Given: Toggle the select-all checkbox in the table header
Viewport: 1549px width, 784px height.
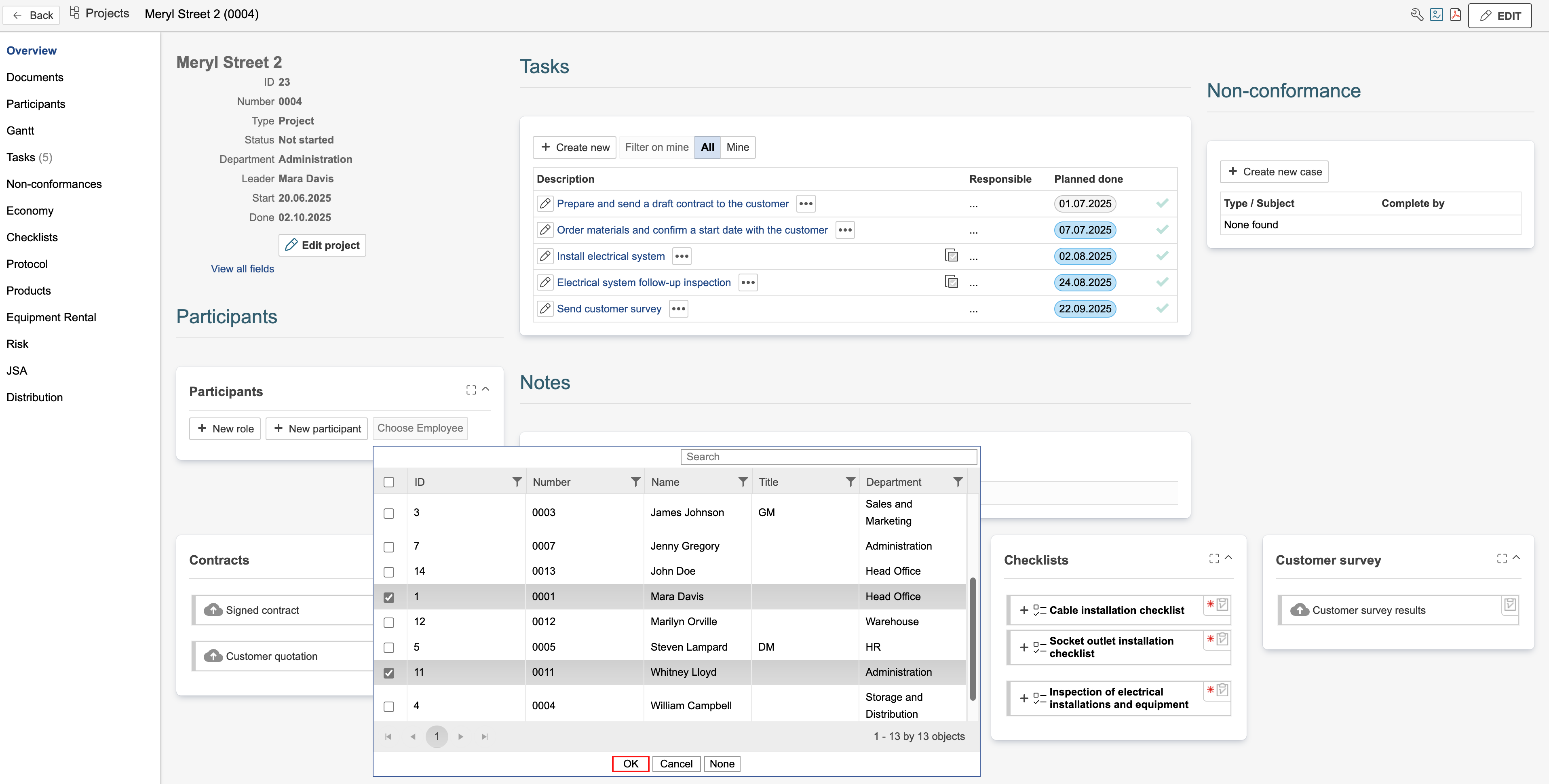Looking at the screenshot, I should 389,482.
